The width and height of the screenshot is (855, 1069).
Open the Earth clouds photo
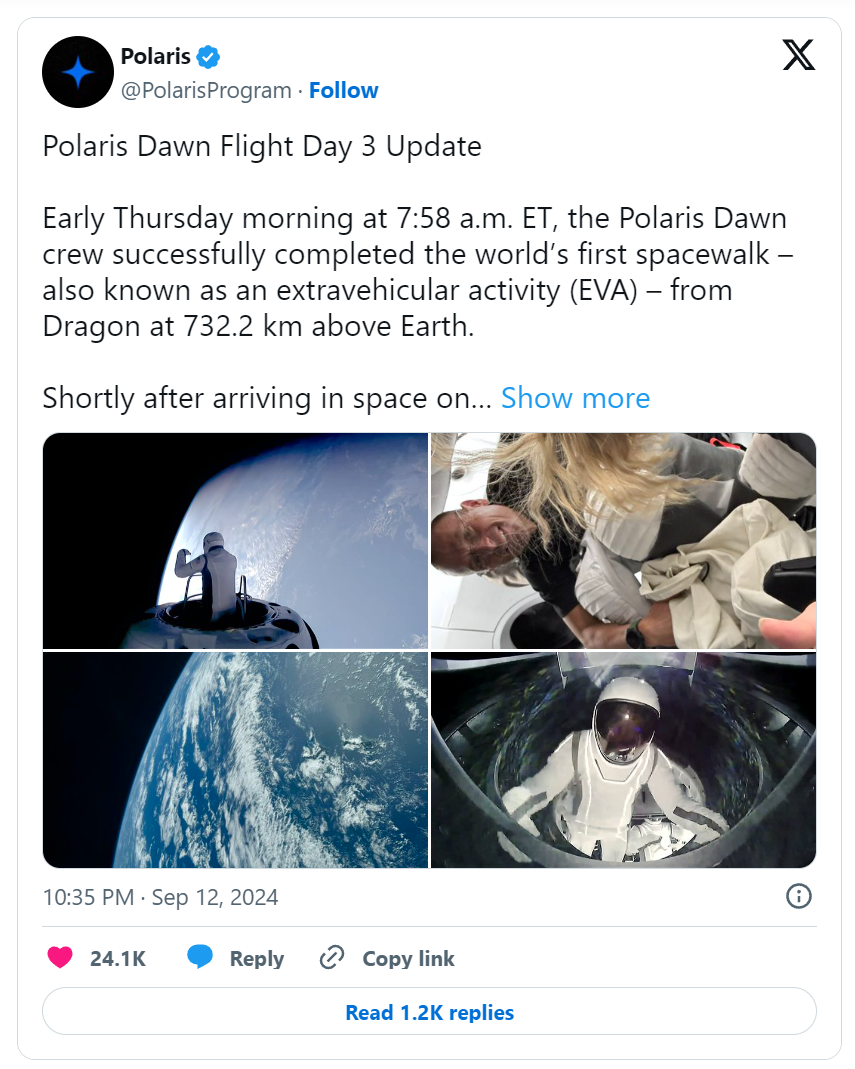click(x=235, y=760)
